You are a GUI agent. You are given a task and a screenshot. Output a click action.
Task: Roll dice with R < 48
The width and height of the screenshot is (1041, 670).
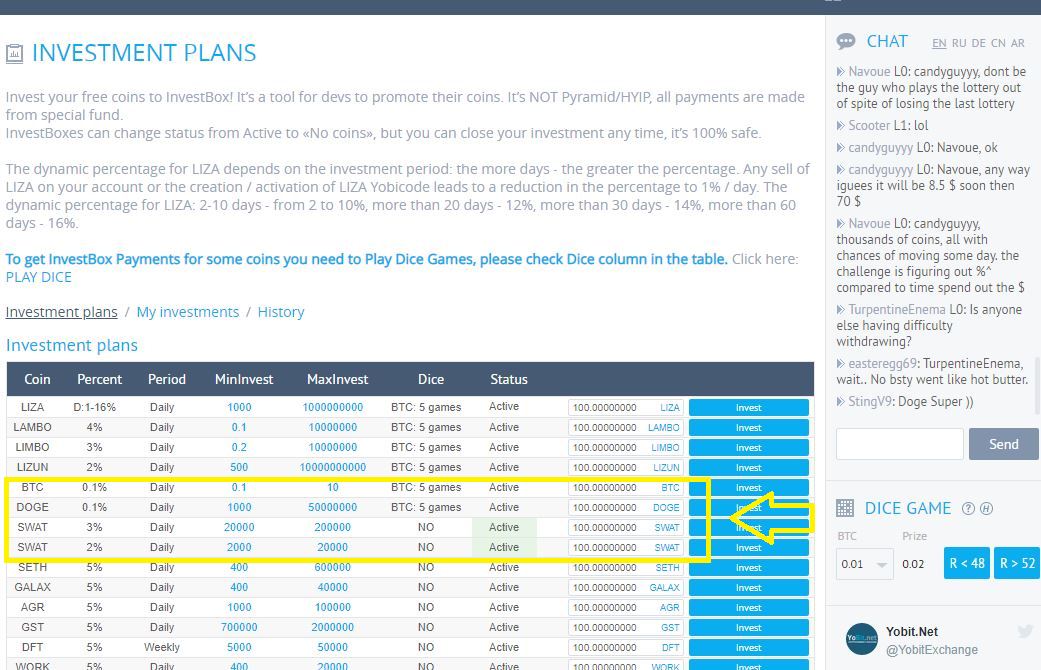[967, 563]
